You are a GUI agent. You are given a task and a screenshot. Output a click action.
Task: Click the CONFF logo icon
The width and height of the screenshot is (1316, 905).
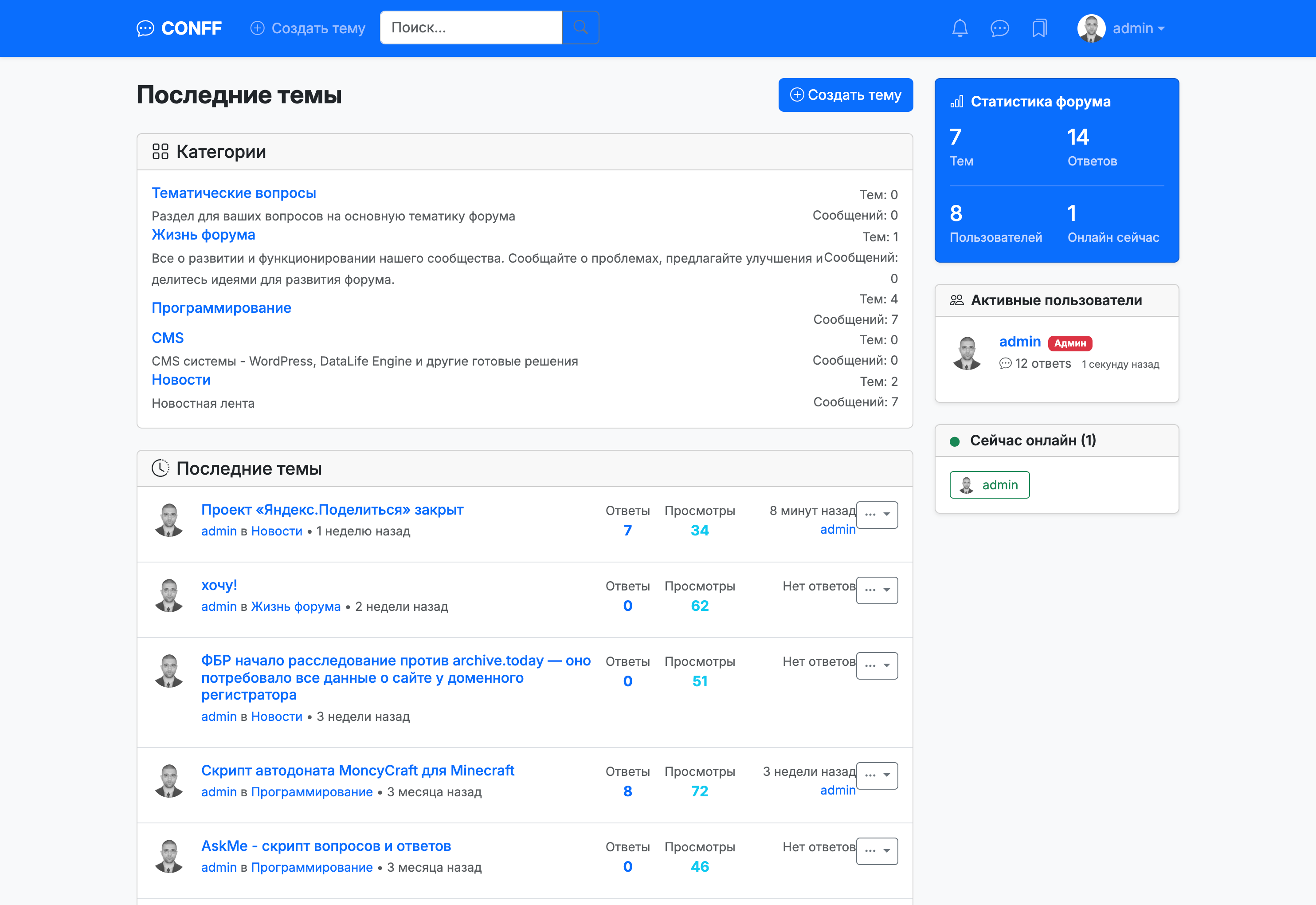pyautogui.click(x=145, y=28)
